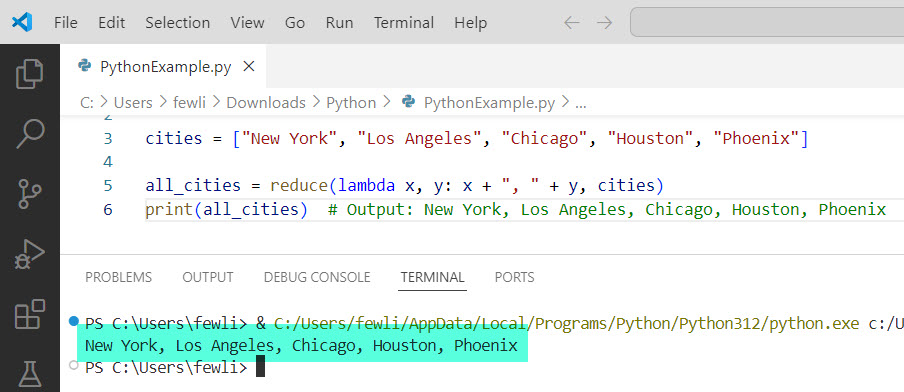
Task: Click the all_cities variable on line 5
Action: click(x=193, y=186)
